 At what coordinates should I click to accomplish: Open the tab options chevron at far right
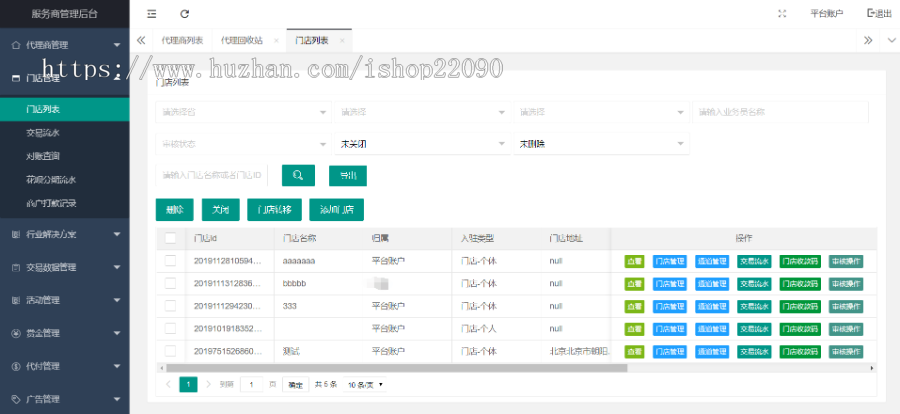click(891, 40)
